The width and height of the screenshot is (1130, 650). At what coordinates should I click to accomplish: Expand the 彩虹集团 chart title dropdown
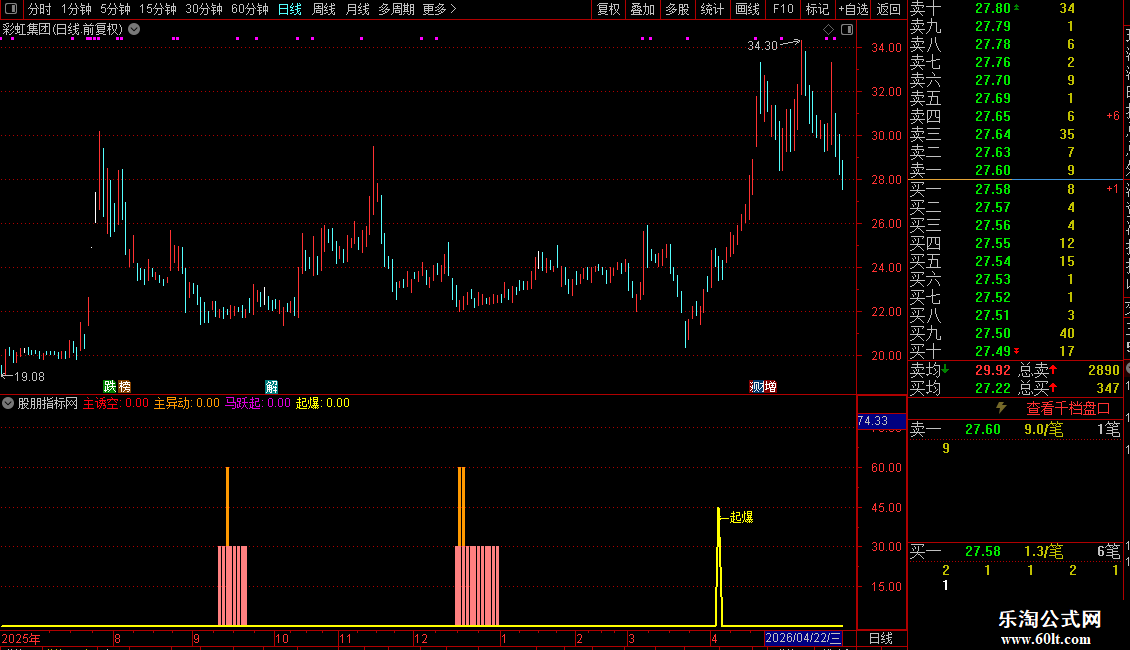[134, 30]
